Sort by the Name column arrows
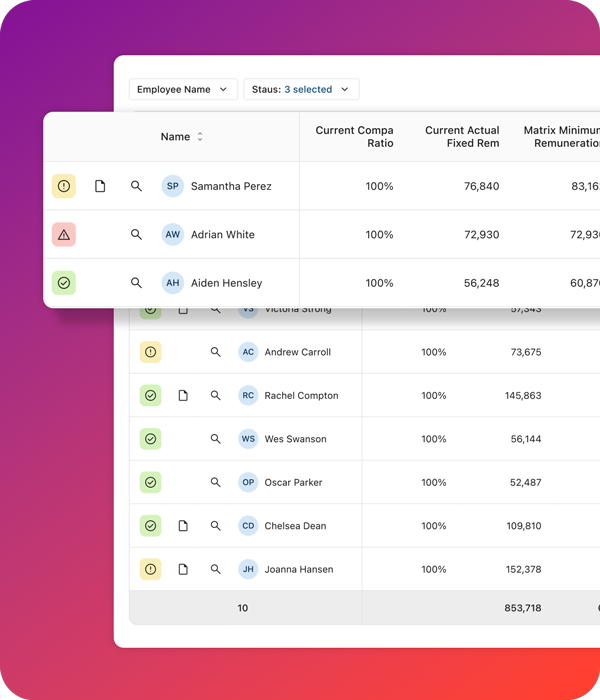This screenshot has height=700, width=600. [200, 137]
